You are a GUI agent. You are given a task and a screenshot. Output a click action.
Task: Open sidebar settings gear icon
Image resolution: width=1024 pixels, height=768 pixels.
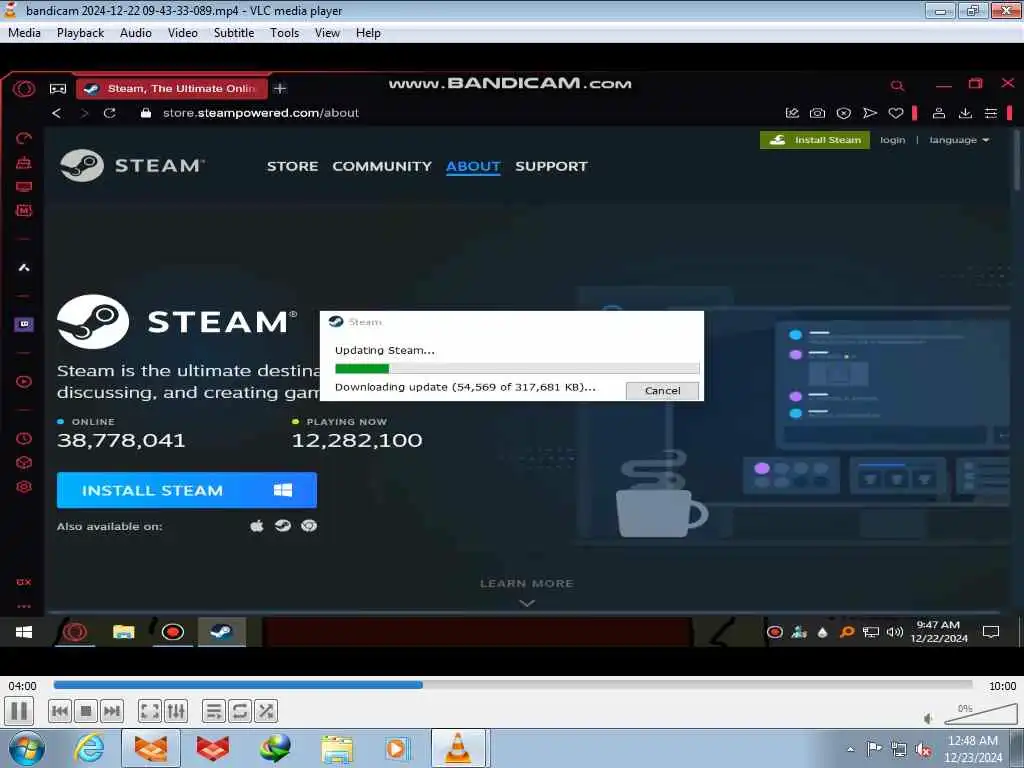point(24,487)
